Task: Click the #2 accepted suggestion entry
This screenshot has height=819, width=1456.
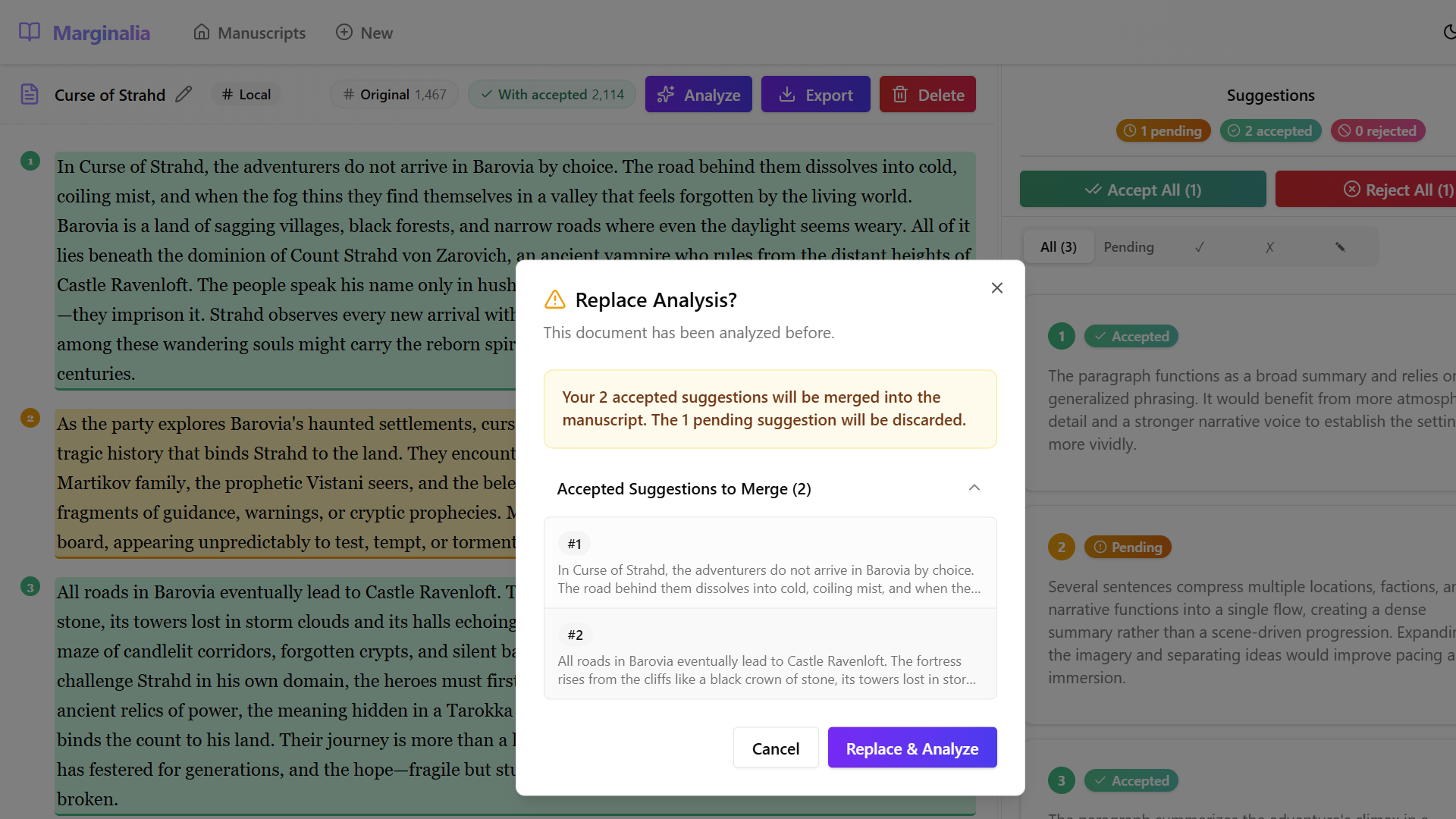Action: pos(770,654)
